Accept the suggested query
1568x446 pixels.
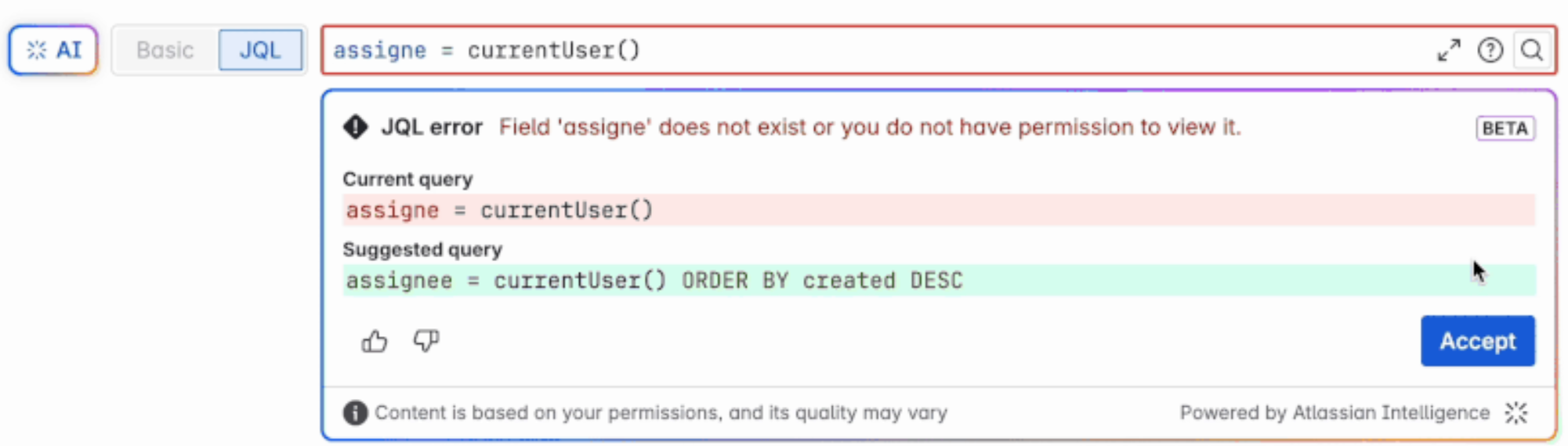tap(1477, 341)
